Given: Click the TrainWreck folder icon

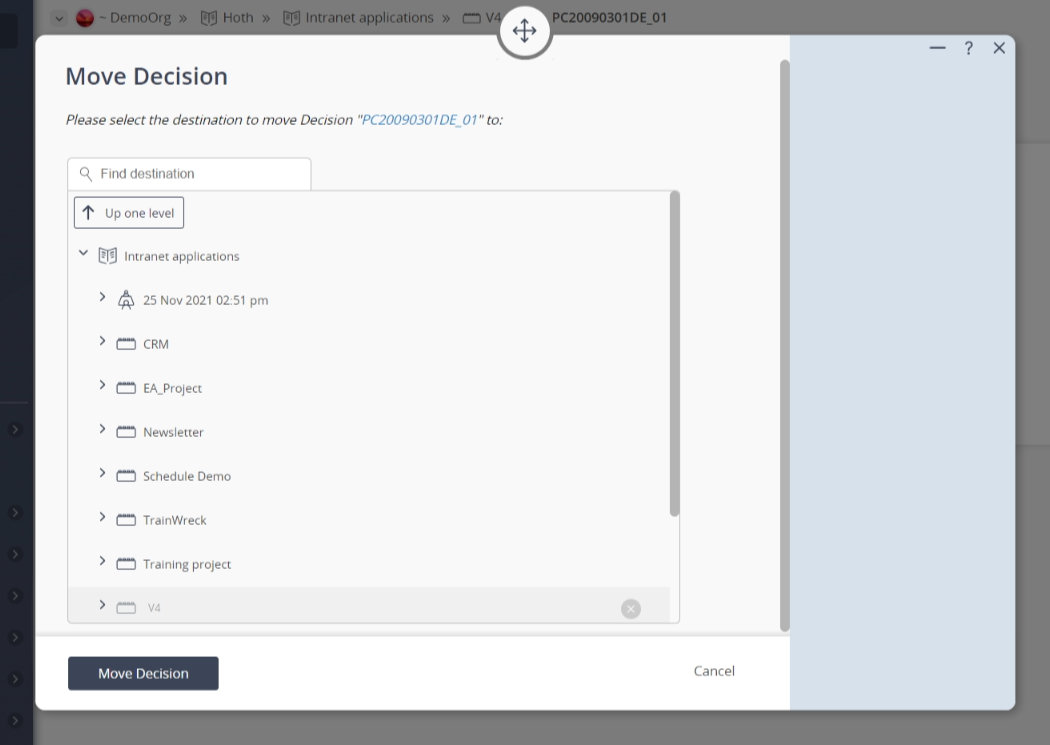Looking at the screenshot, I should click(x=126, y=520).
